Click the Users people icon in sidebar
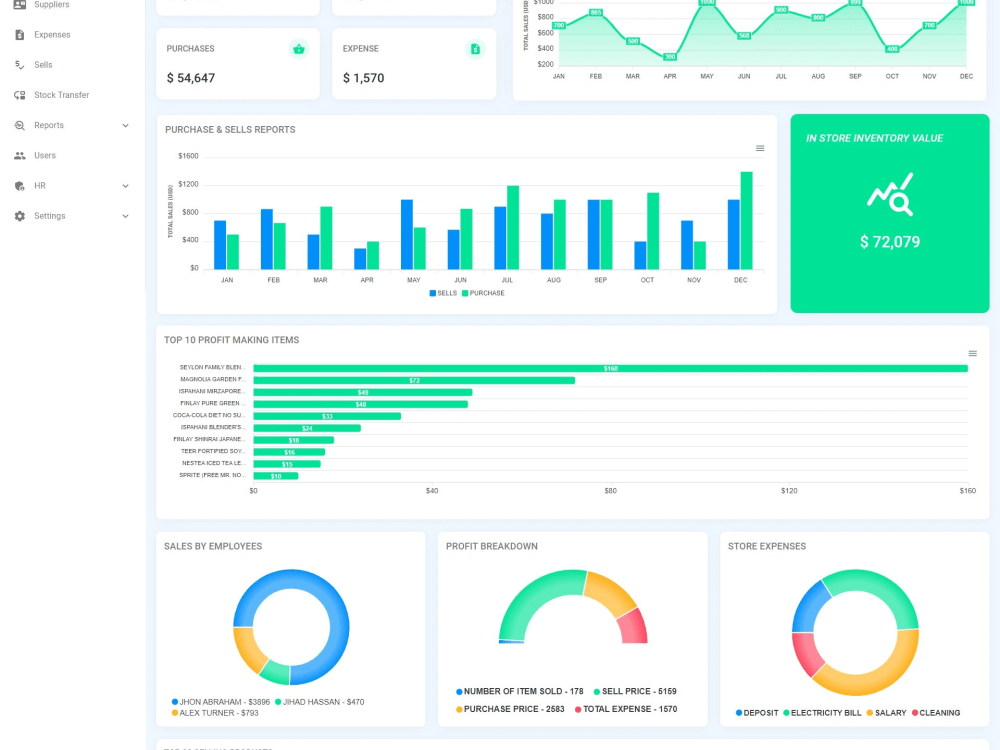1000x750 pixels. click(20, 156)
